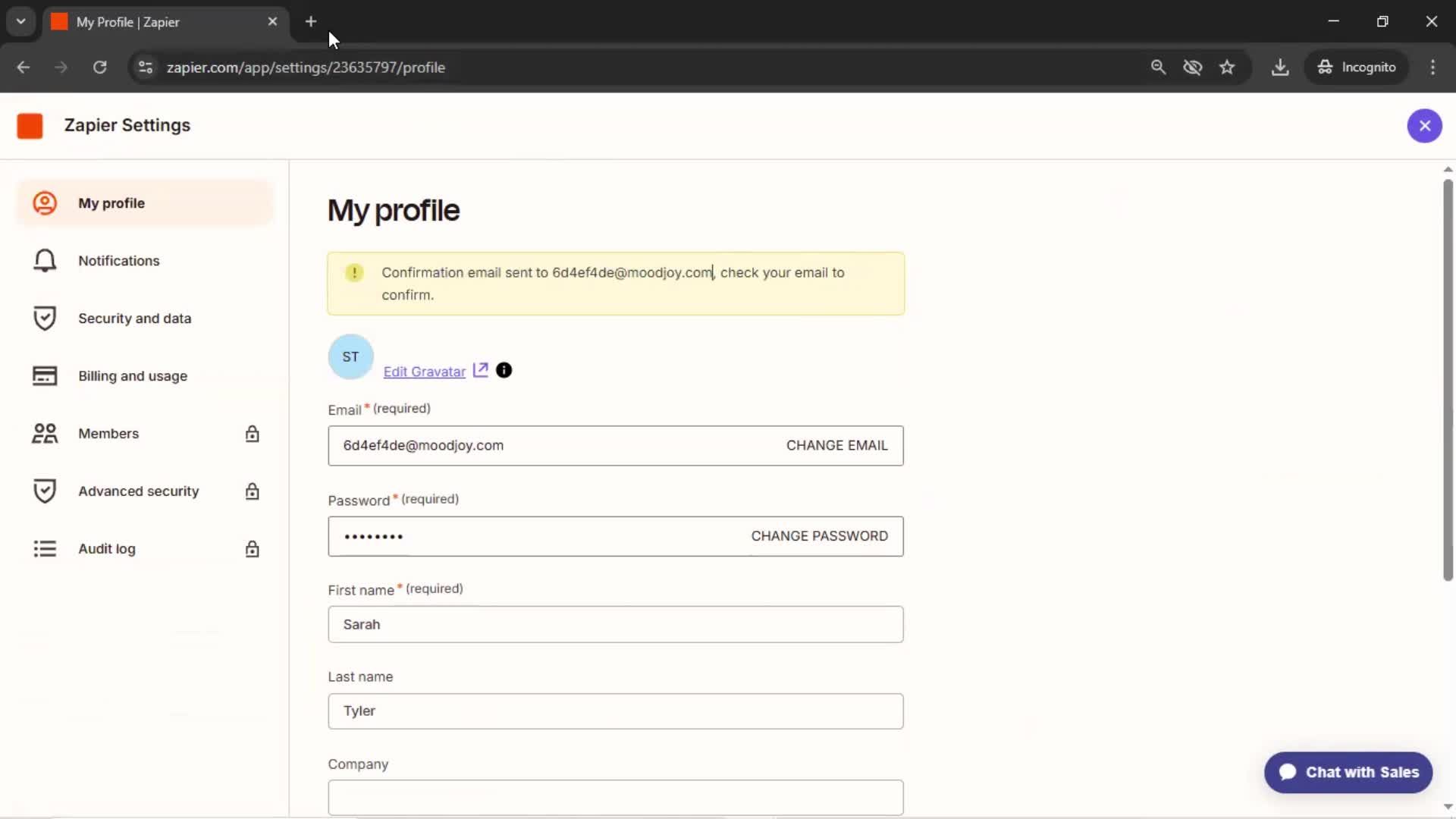Click the external link icon after Gravatar
Image resolution: width=1456 pixels, height=819 pixels.
[x=481, y=370]
